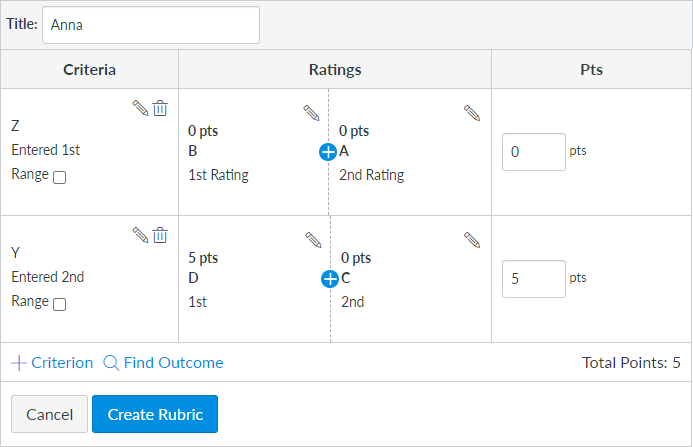Add rating between D and C
This screenshot has width=693, height=447.
[329, 279]
